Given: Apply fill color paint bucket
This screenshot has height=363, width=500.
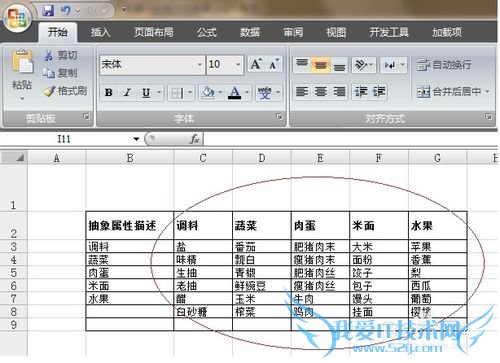Looking at the screenshot, I should click(208, 92).
